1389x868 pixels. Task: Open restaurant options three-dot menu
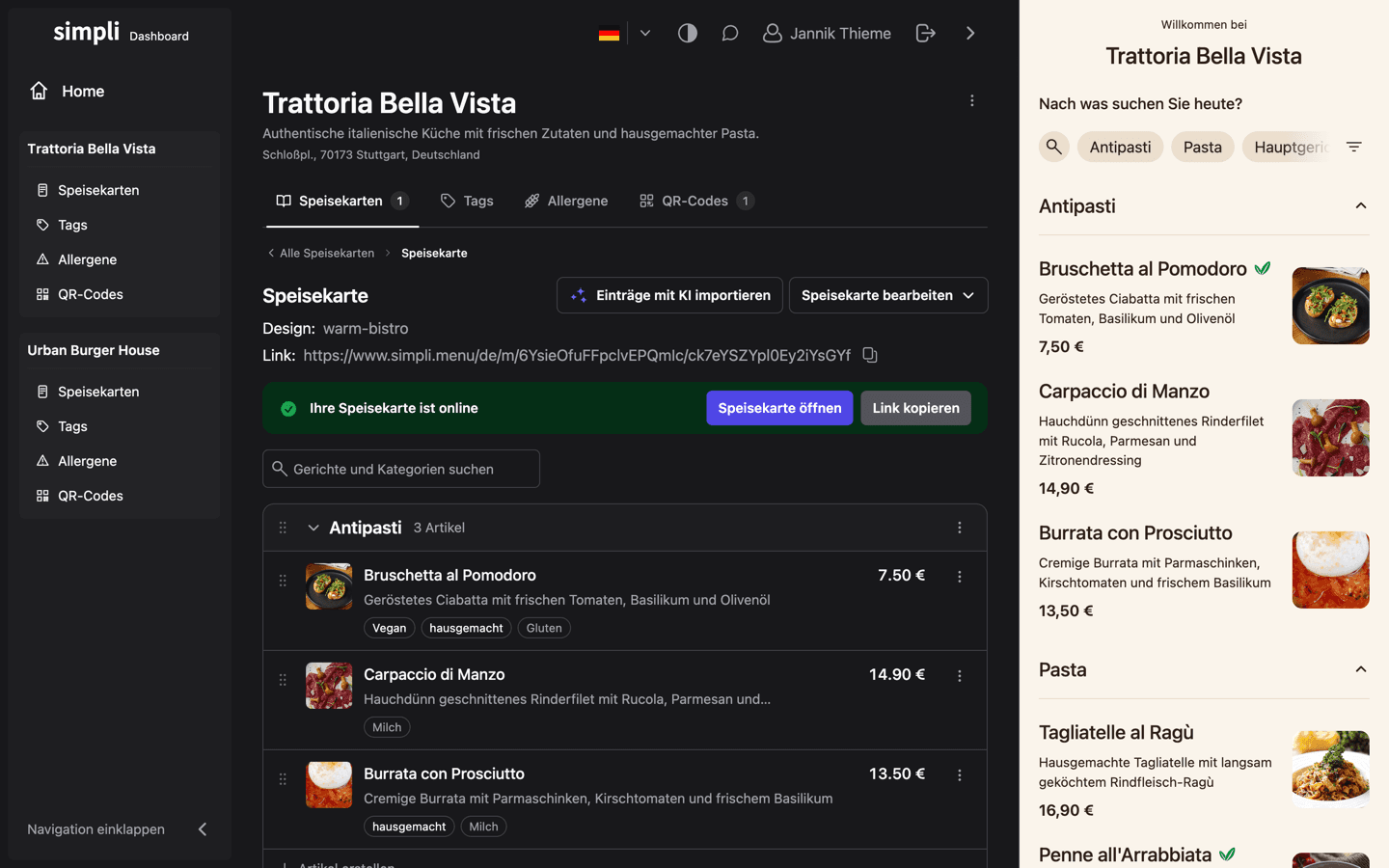pos(971,100)
